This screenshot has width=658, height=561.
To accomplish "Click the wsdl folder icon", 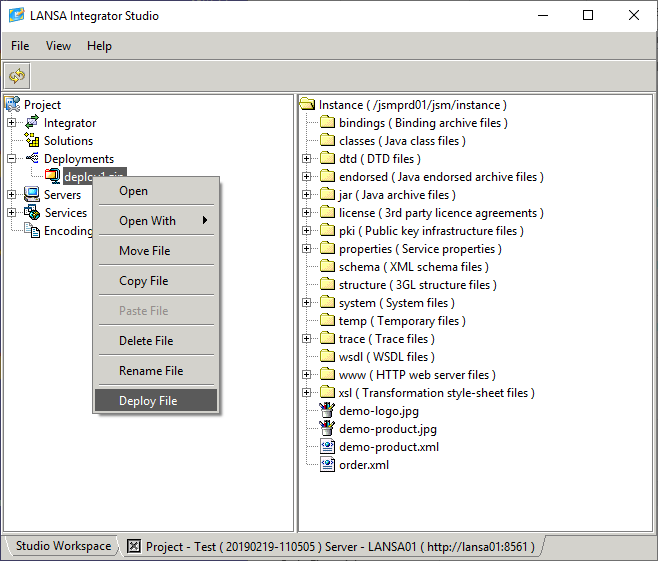I will (327, 357).
